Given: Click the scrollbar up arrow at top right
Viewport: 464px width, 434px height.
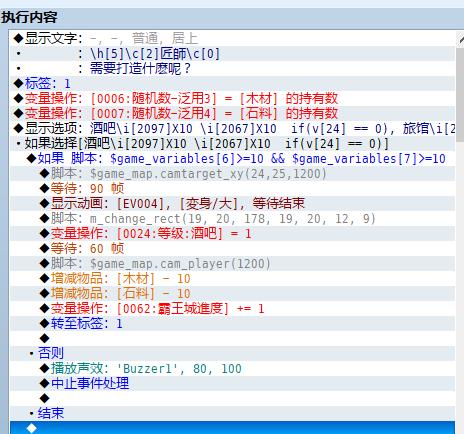Looking at the screenshot, I should click(x=460, y=39).
